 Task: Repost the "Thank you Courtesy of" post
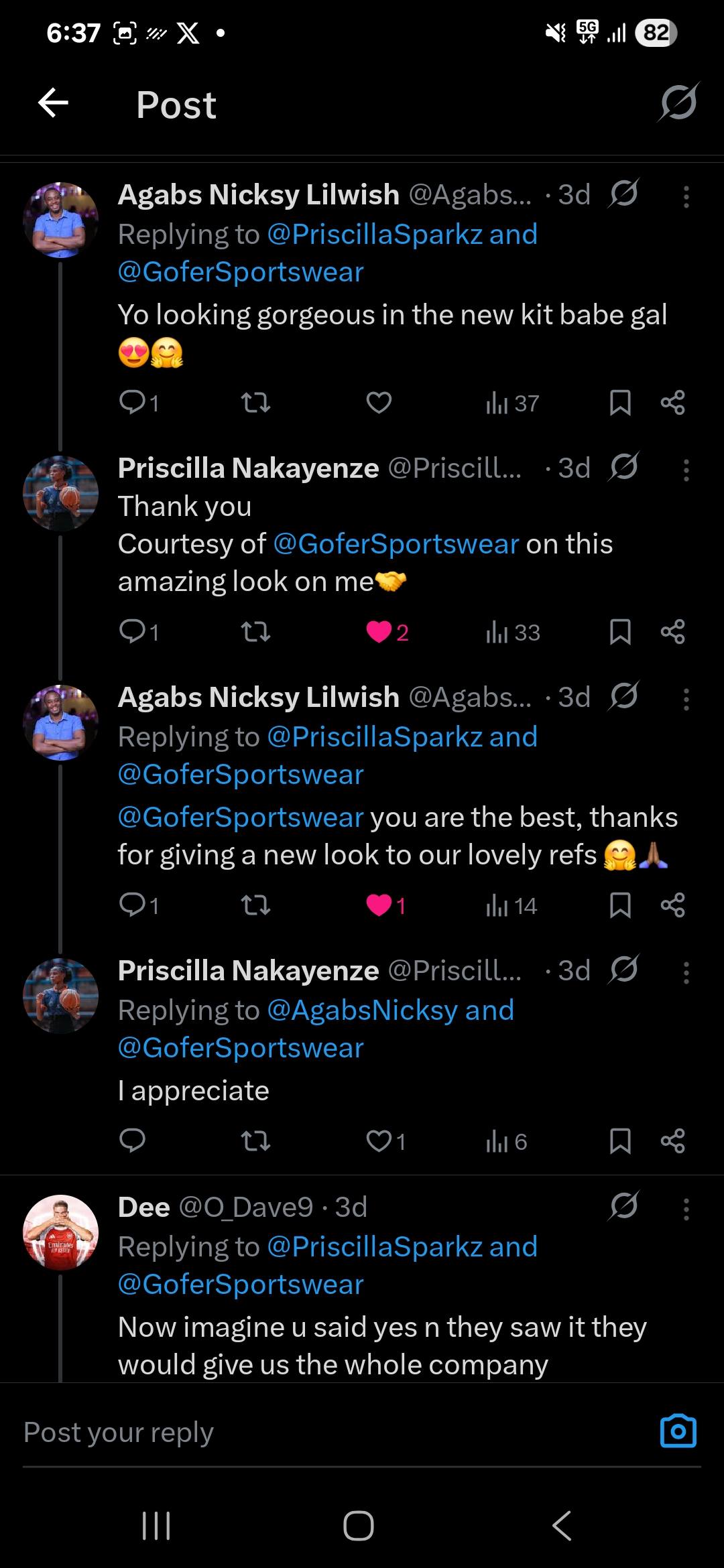tap(255, 632)
